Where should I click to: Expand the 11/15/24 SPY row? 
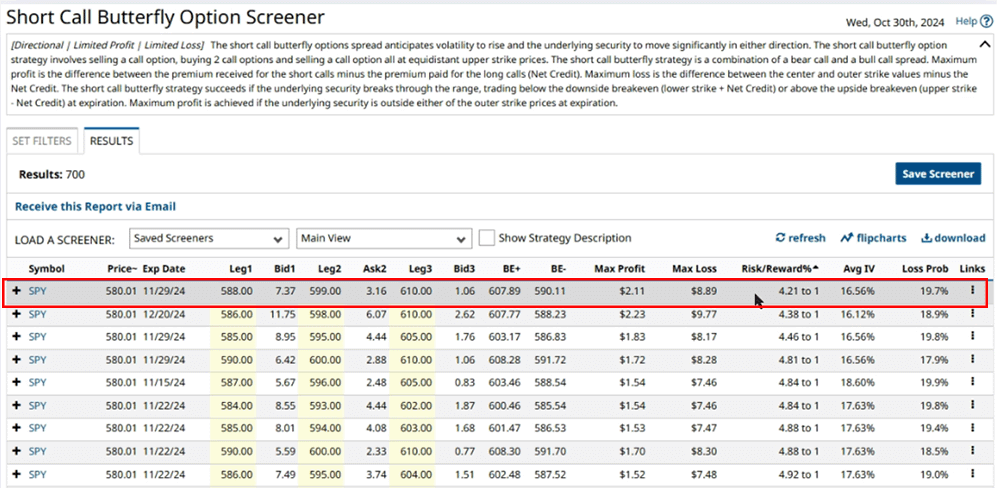tap(17, 382)
